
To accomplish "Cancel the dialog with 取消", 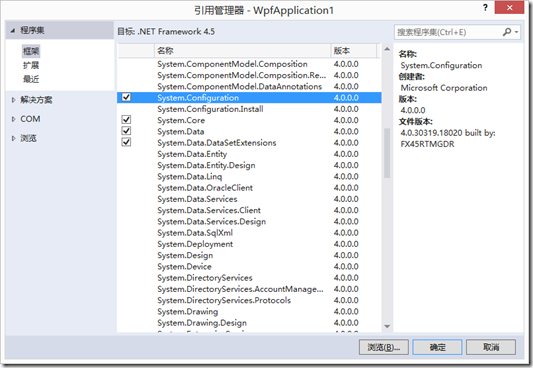I will click(x=491, y=347).
